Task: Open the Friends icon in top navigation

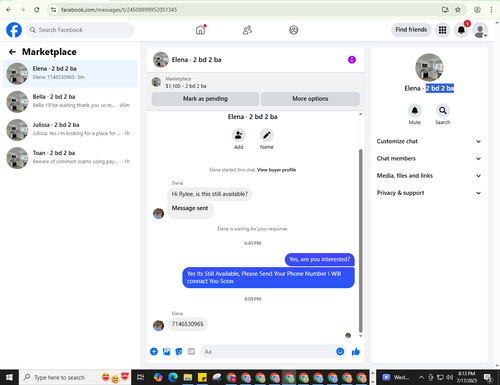Action: (x=247, y=30)
